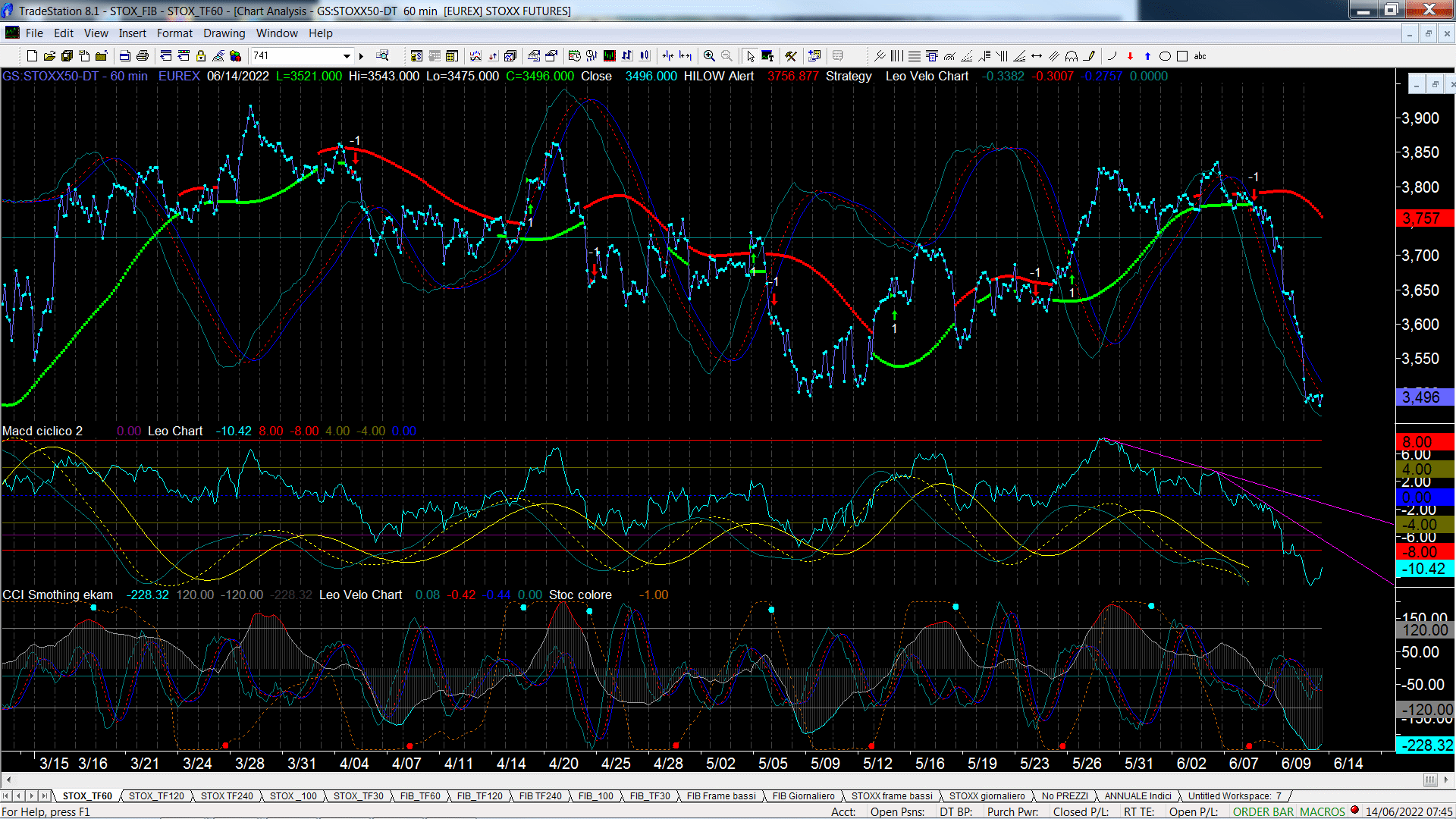The width and height of the screenshot is (1456, 819).
Task: Switch to the FIB Giornaliero tab
Action: click(803, 795)
